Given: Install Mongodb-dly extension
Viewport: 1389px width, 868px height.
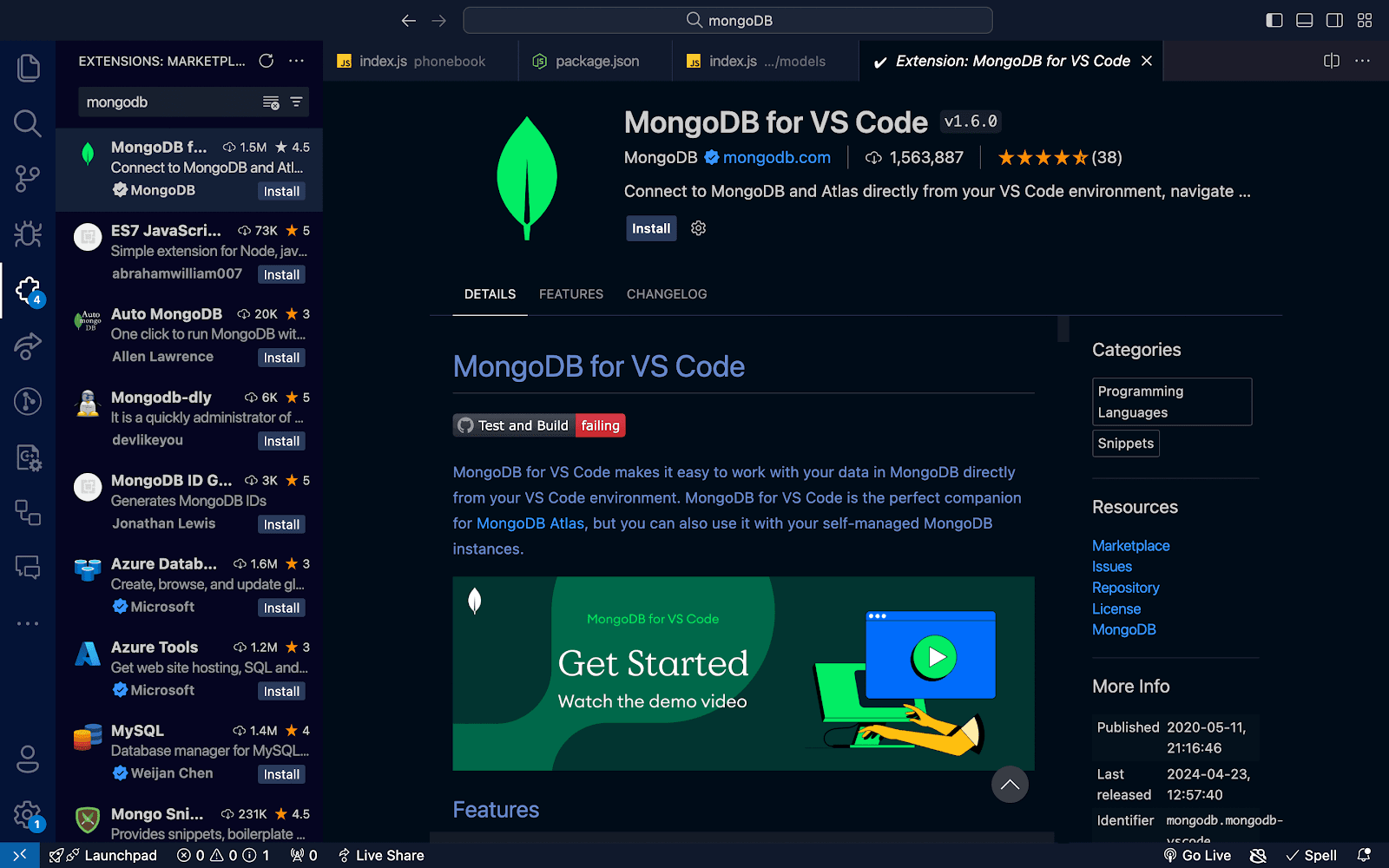Looking at the screenshot, I should (x=282, y=441).
